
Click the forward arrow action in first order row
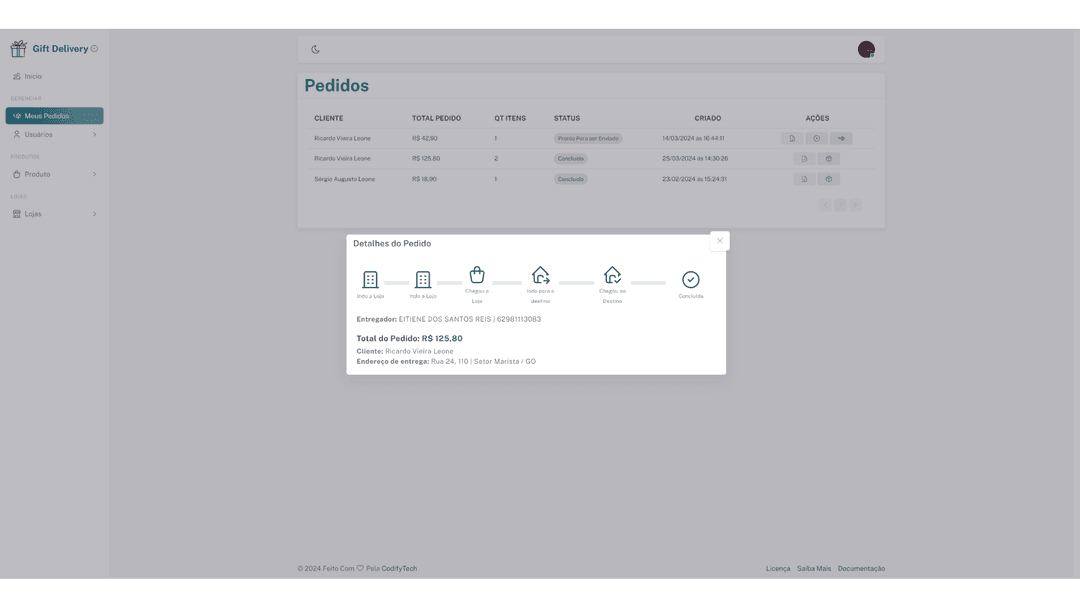tap(842, 138)
